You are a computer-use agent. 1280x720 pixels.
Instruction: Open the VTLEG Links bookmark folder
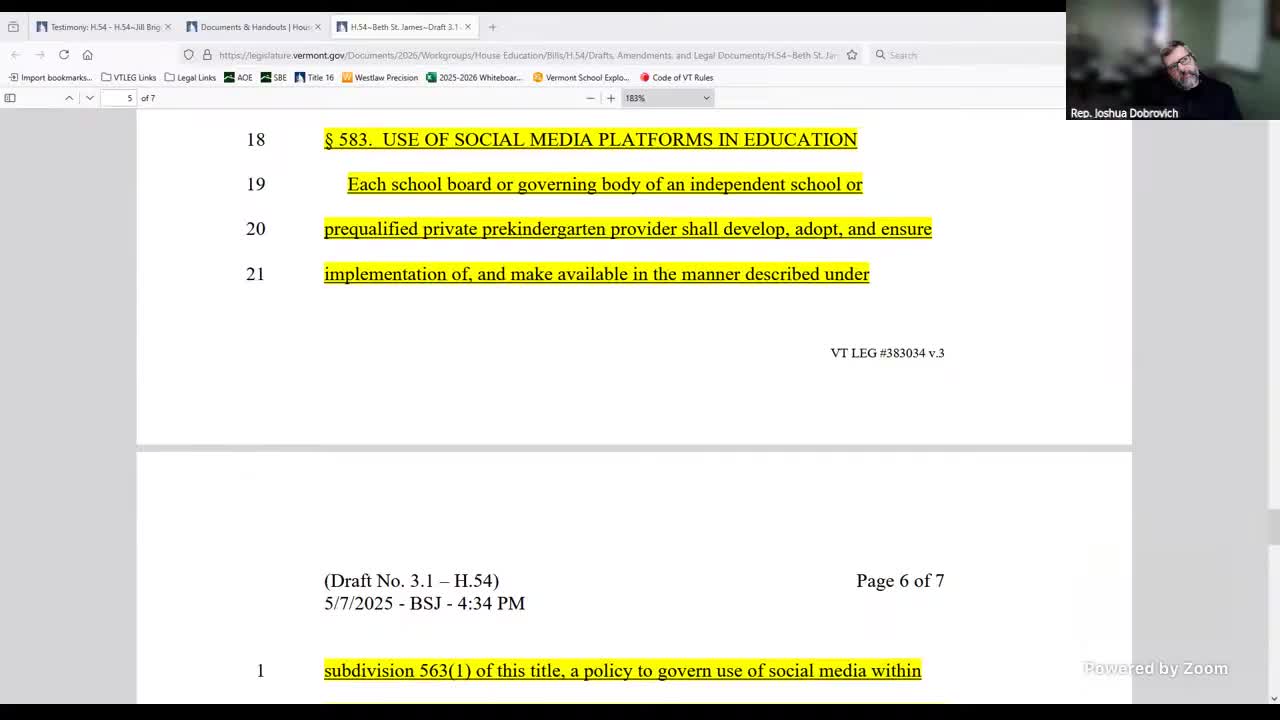129,77
